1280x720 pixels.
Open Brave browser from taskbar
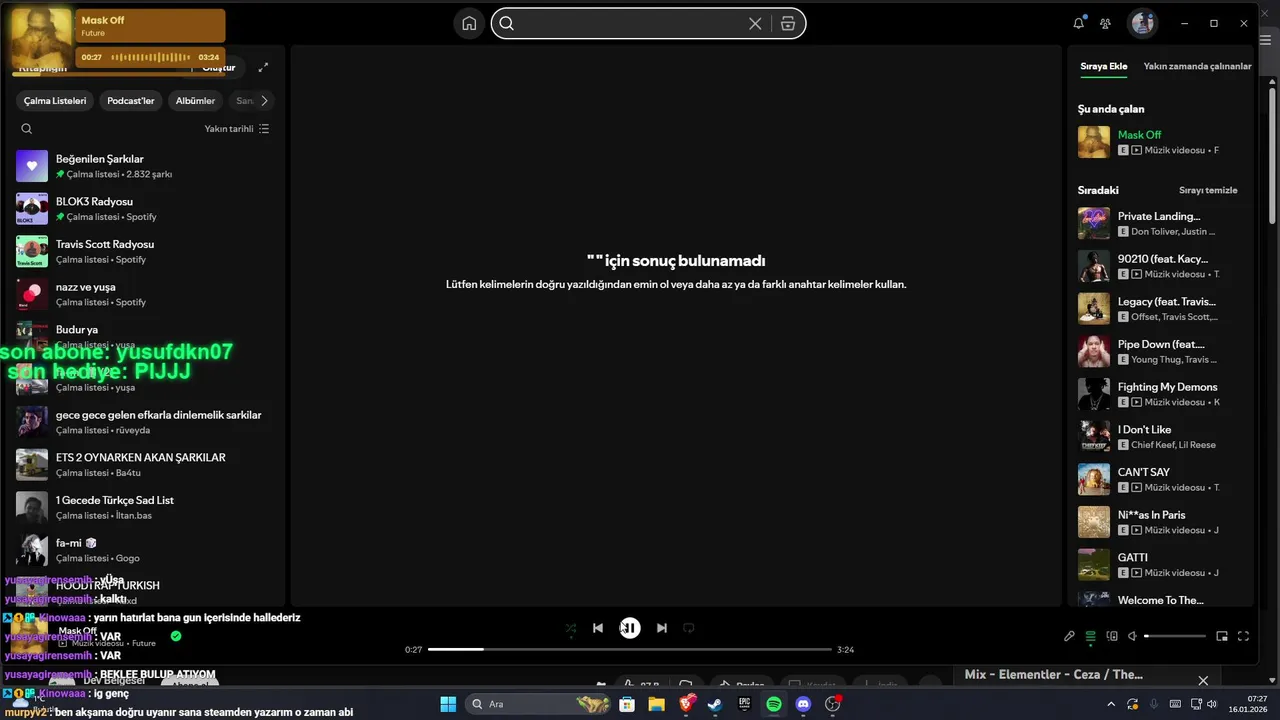pos(686,704)
